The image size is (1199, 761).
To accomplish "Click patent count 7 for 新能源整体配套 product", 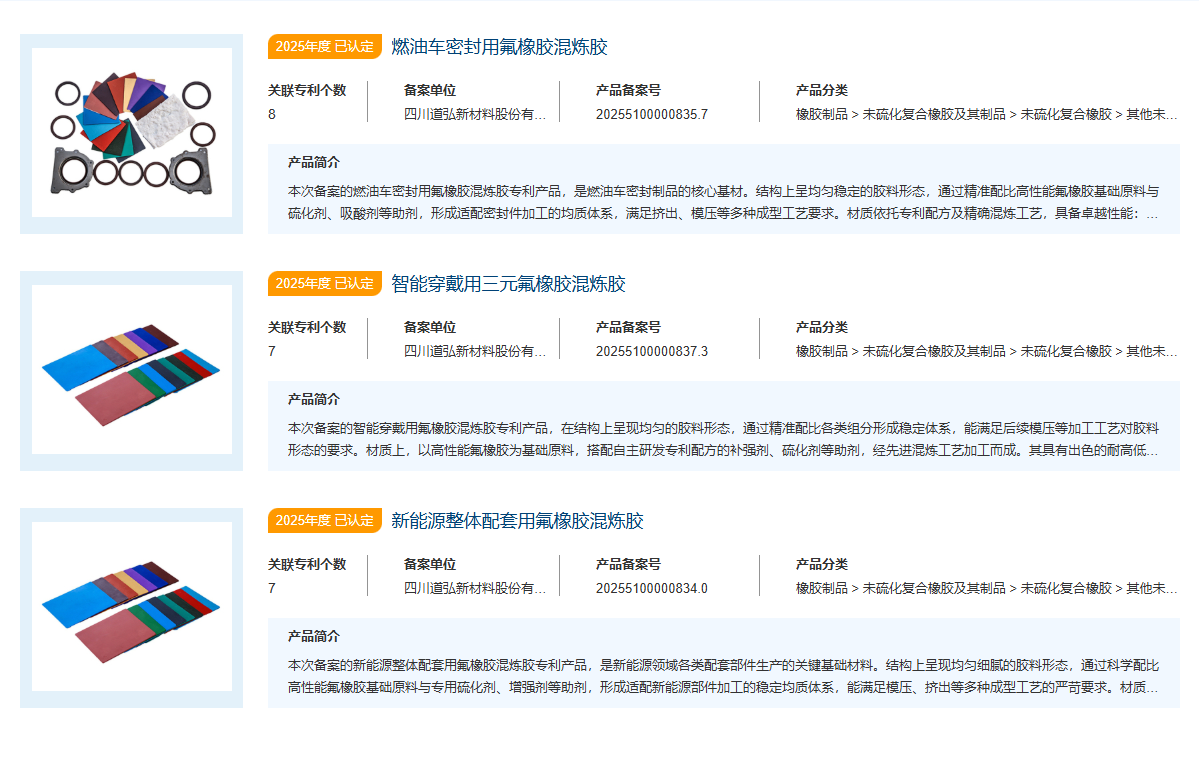I will (x=271, y=589).
